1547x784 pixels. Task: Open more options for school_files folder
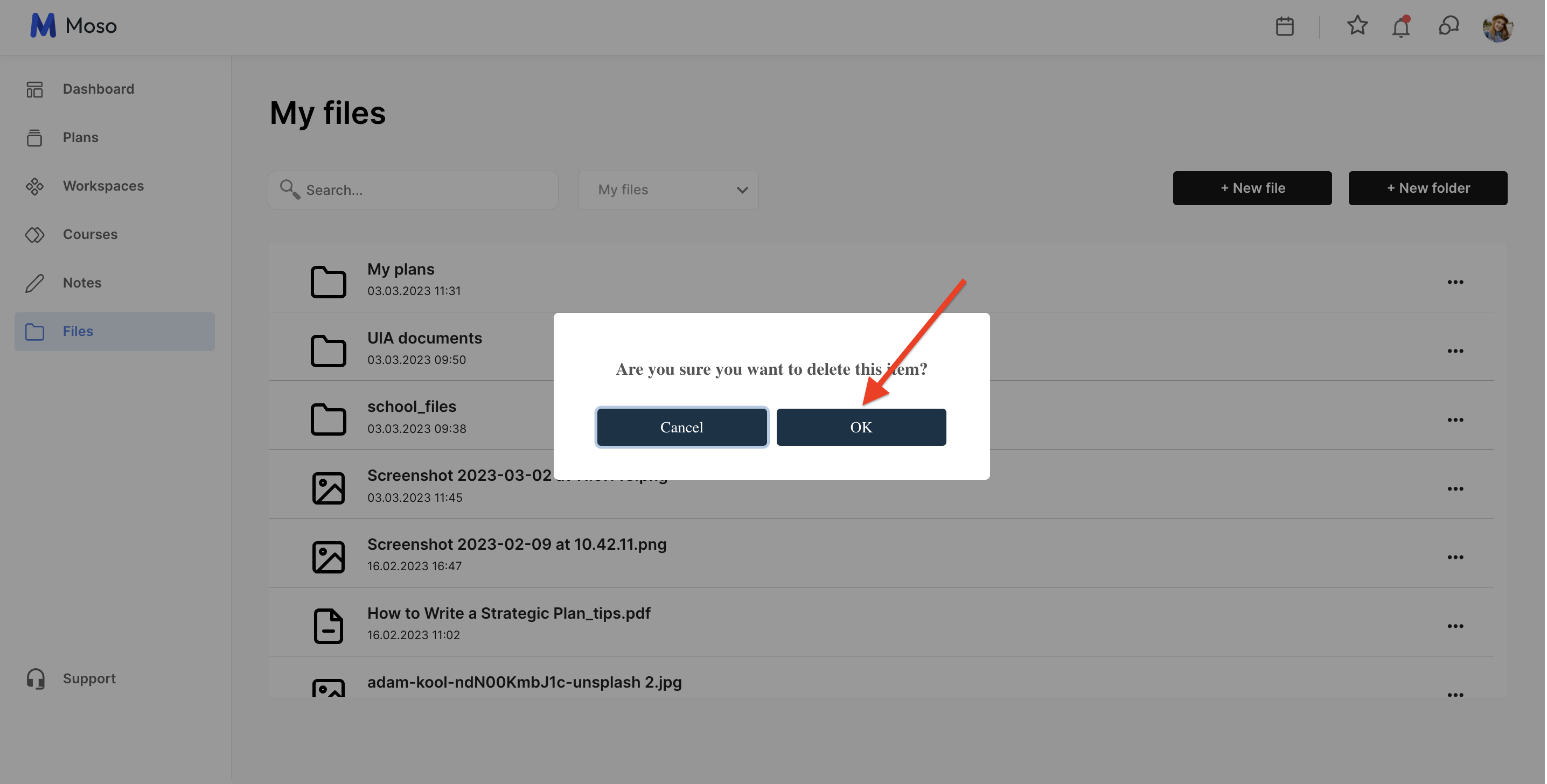pyautogui.click(x=1454, y=419)
